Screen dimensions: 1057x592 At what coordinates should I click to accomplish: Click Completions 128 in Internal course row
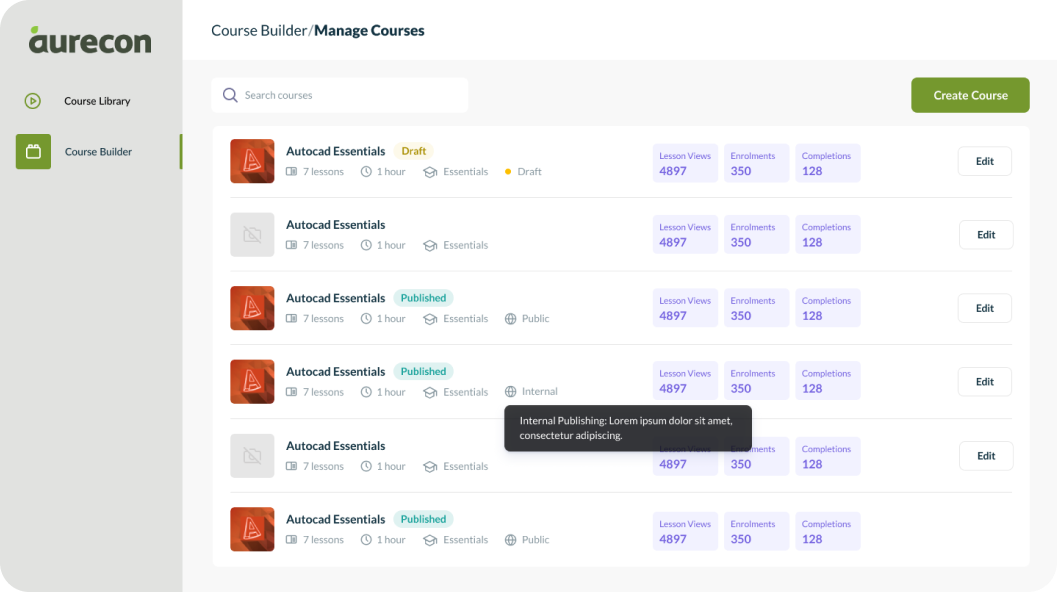828,381
